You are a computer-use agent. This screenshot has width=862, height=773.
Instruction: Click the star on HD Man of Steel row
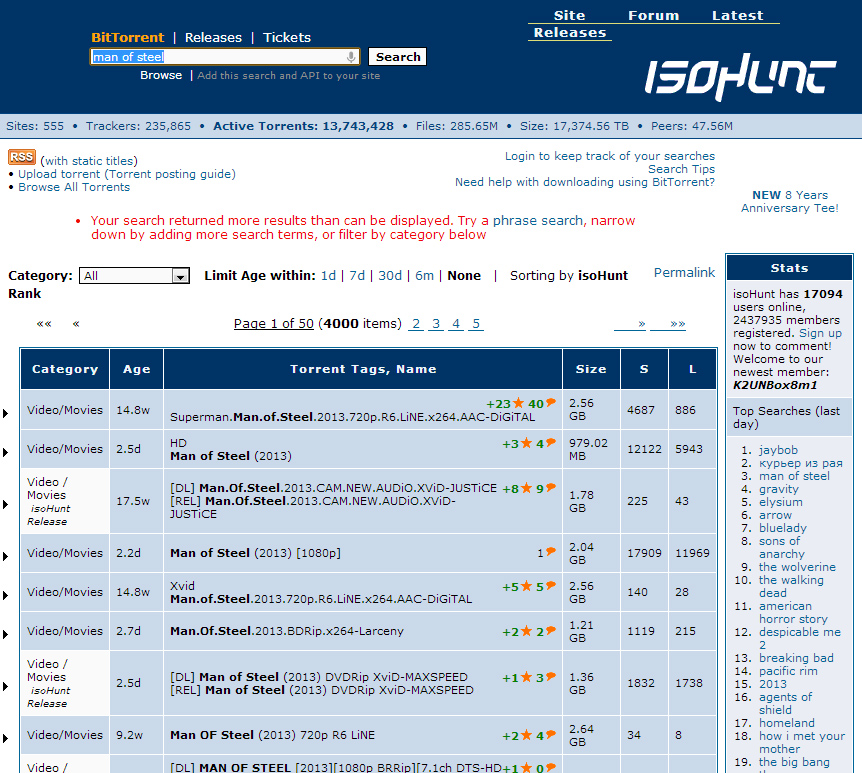tap(527, 443)
